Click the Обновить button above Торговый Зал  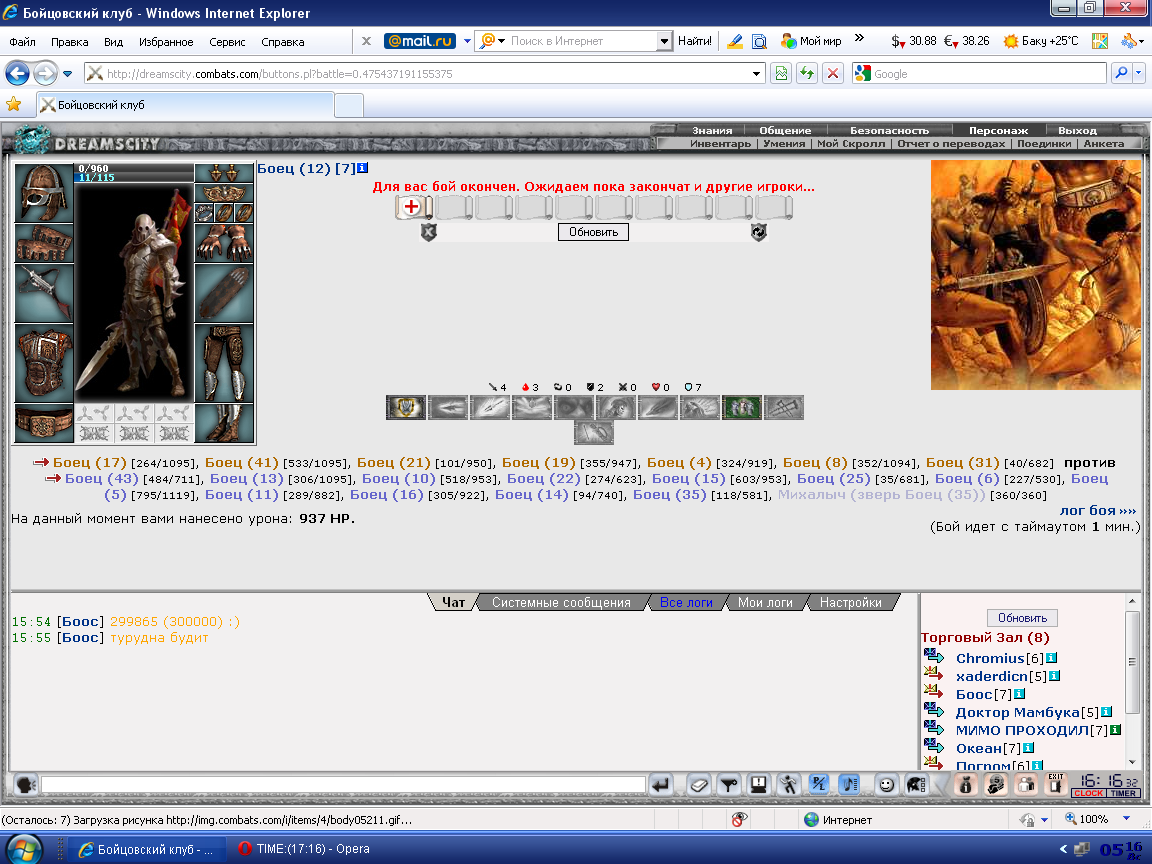[x=1022, y=618]
